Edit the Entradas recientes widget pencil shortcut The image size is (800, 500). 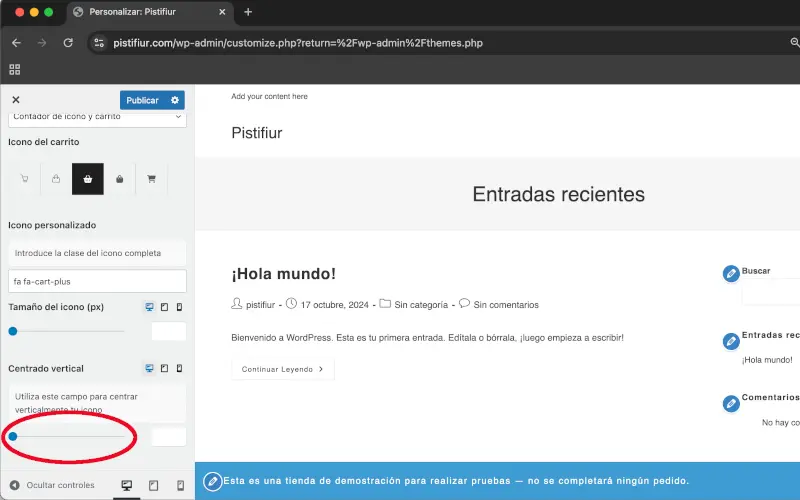731,341
